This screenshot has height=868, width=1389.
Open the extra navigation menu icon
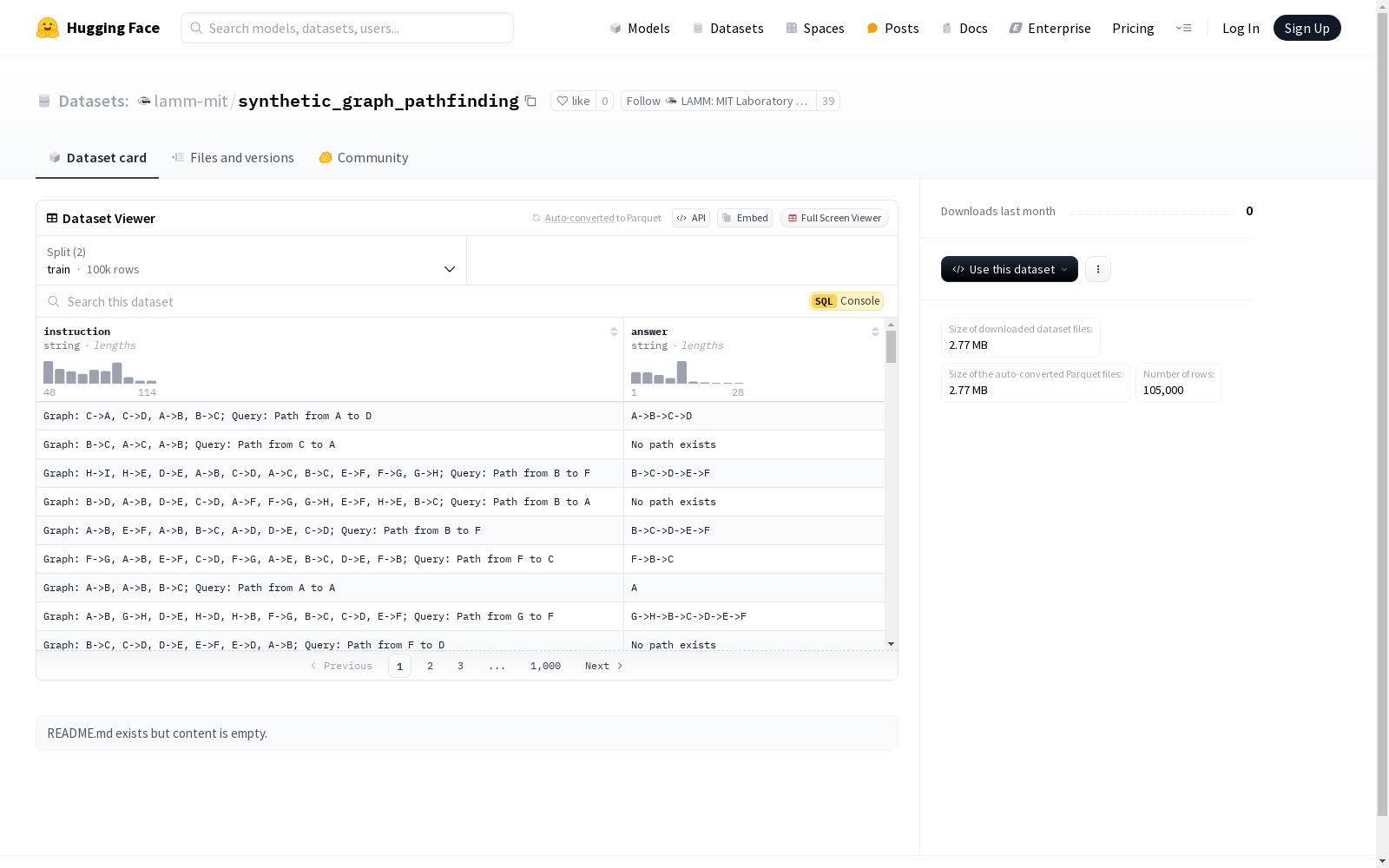point(1183,28)
